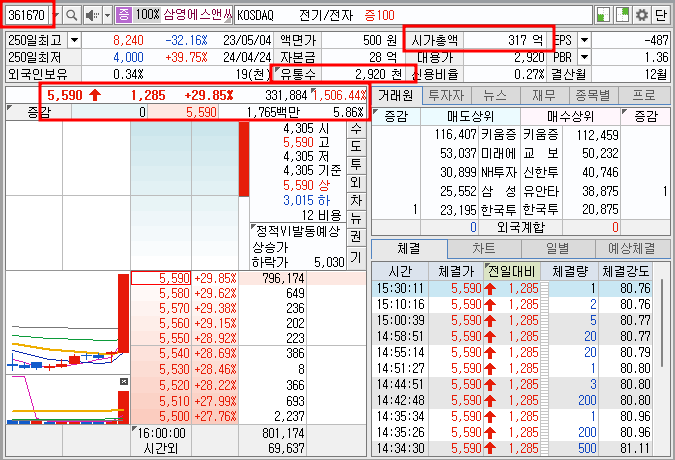Screen dimensions: 675x460
Task: Click the purple 증 margin badge icon
Action: 124,15
